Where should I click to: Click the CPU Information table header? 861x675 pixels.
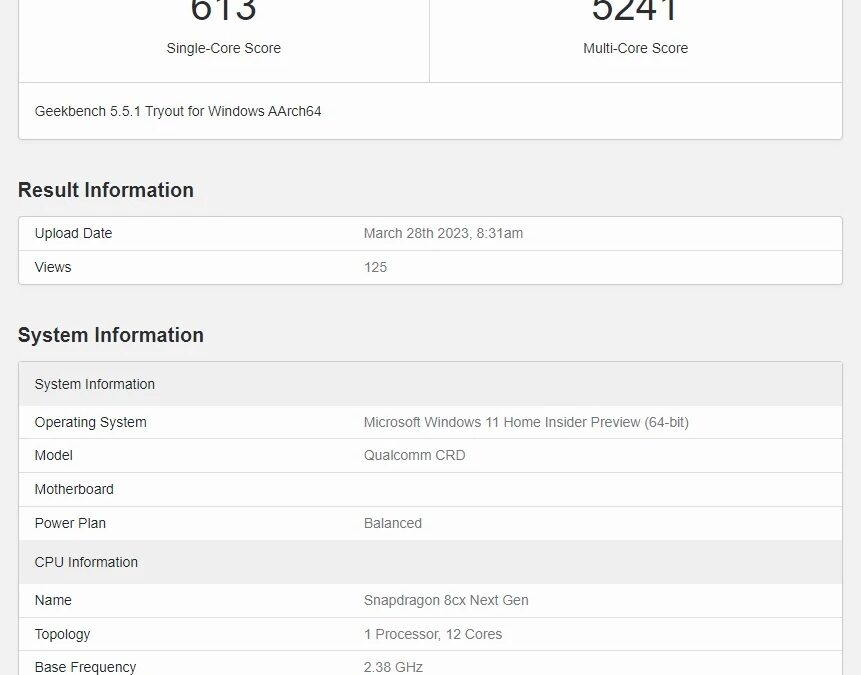click(x=86, y=562)
